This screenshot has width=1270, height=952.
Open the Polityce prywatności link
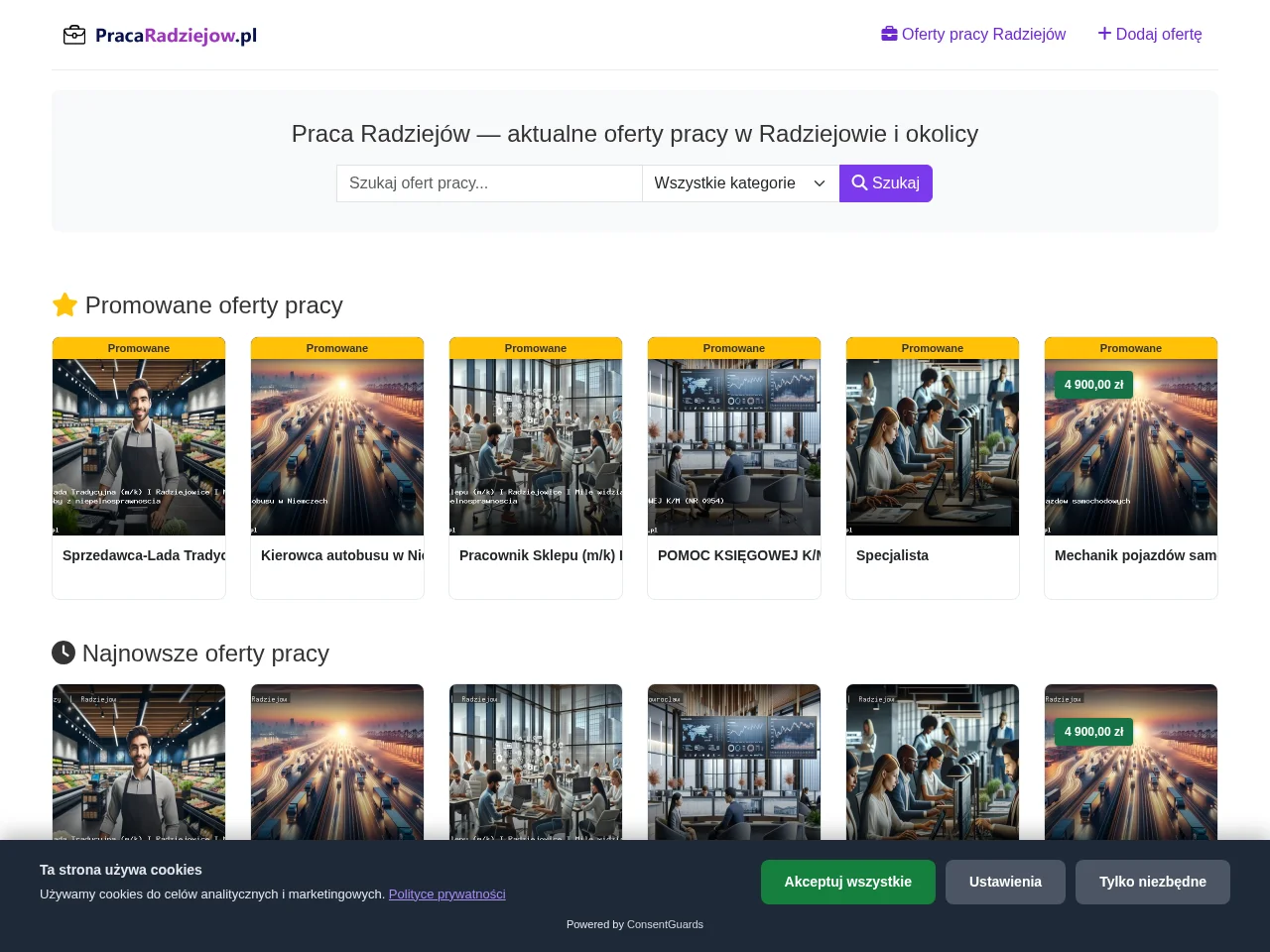tap(447, 894)
